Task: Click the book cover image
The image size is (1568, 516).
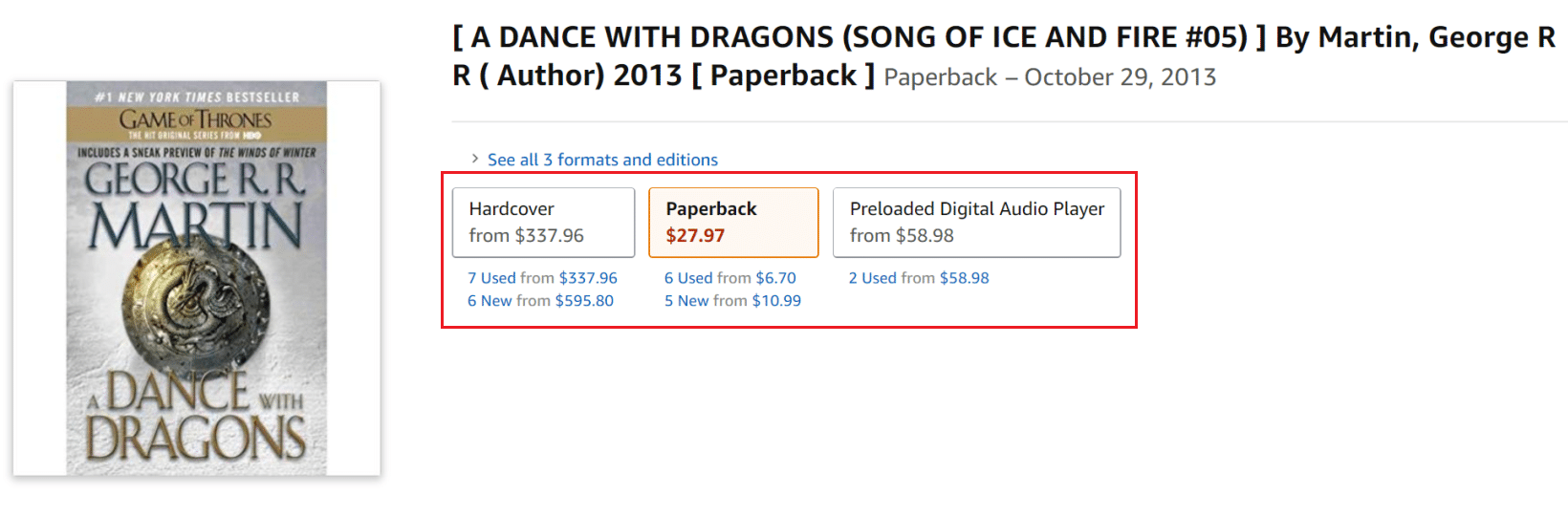Action: tap(196, 278)
